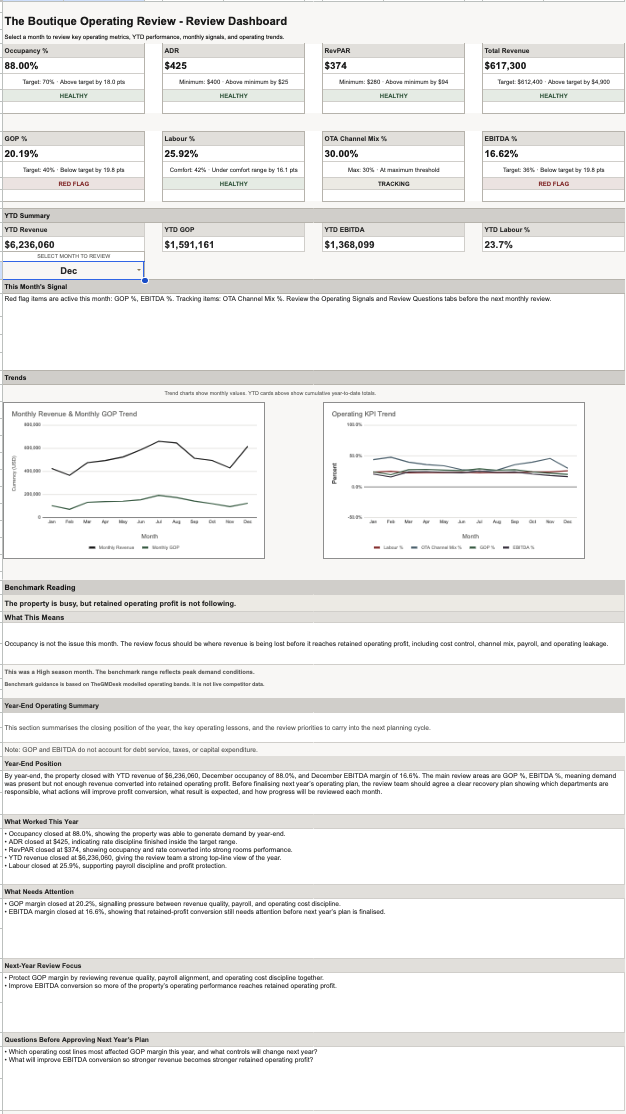The height and width of the screenshot is (1114, 626).
Task: Select the YTD Labour % value 23.7%
Action: click(x=554, y=244)
